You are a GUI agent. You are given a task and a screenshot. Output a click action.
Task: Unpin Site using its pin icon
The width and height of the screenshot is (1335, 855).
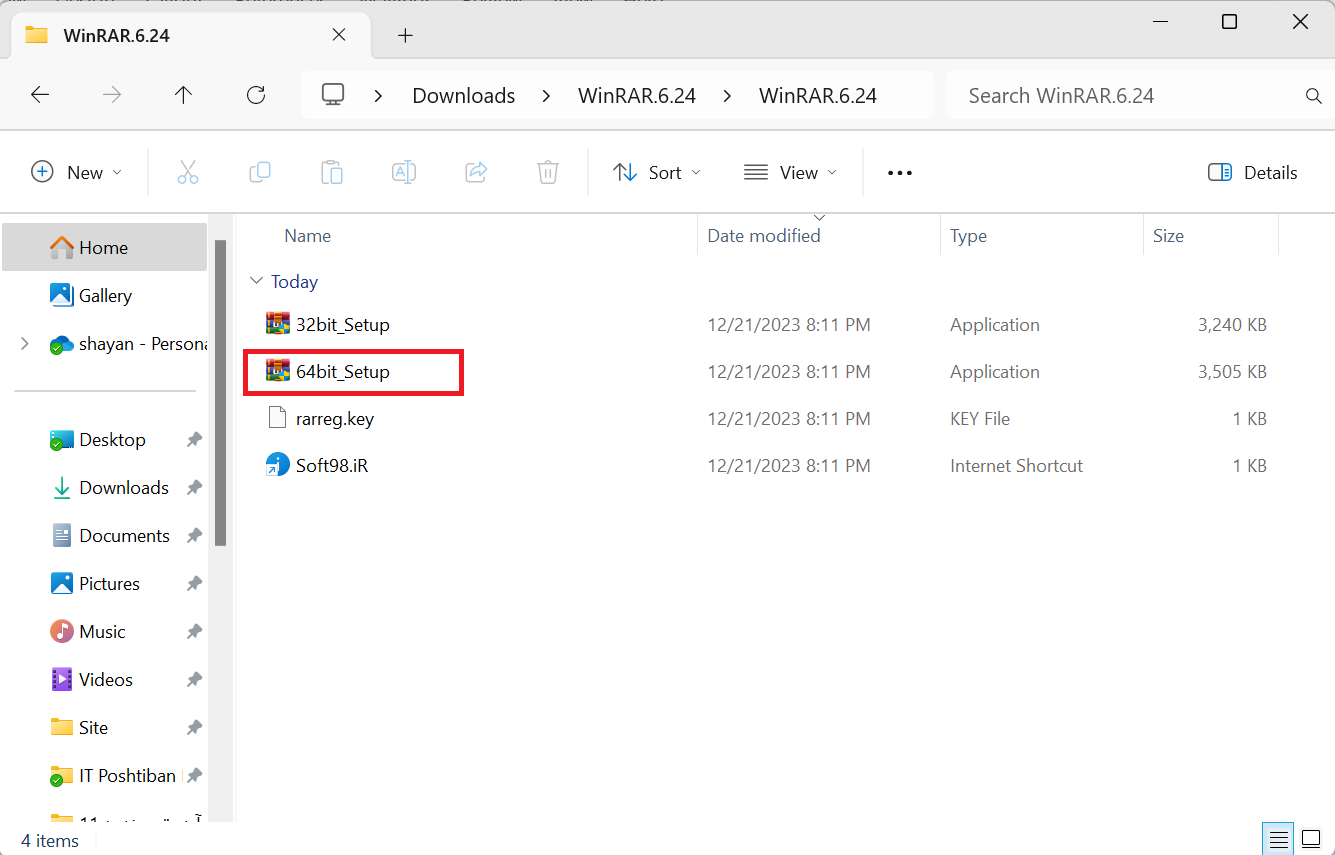click(x=194, y=728)
